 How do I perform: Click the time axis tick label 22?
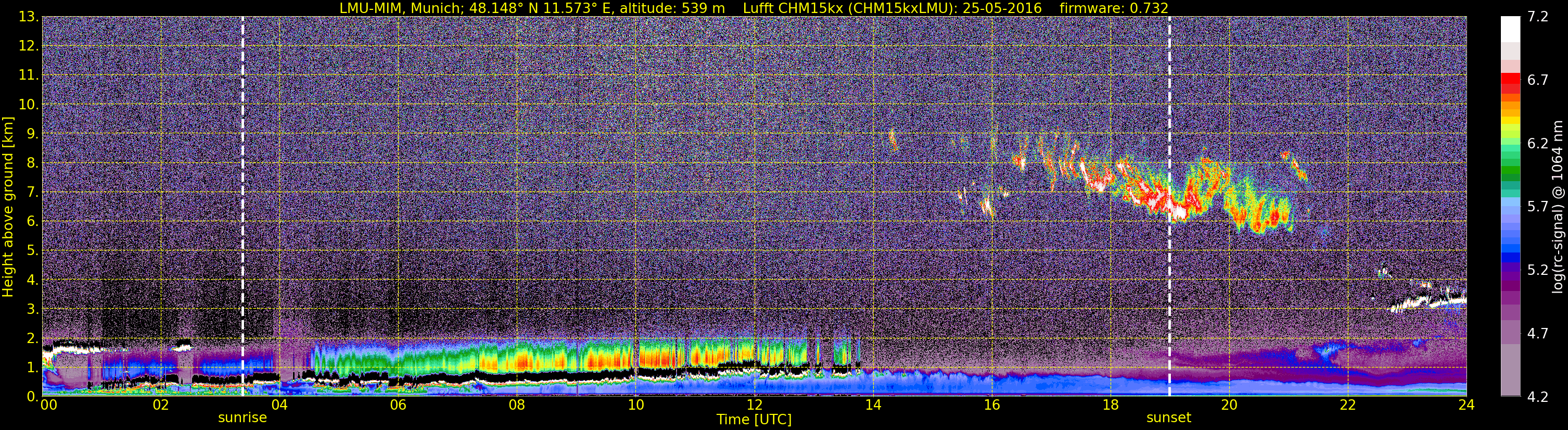click(x=1348, y=404)
